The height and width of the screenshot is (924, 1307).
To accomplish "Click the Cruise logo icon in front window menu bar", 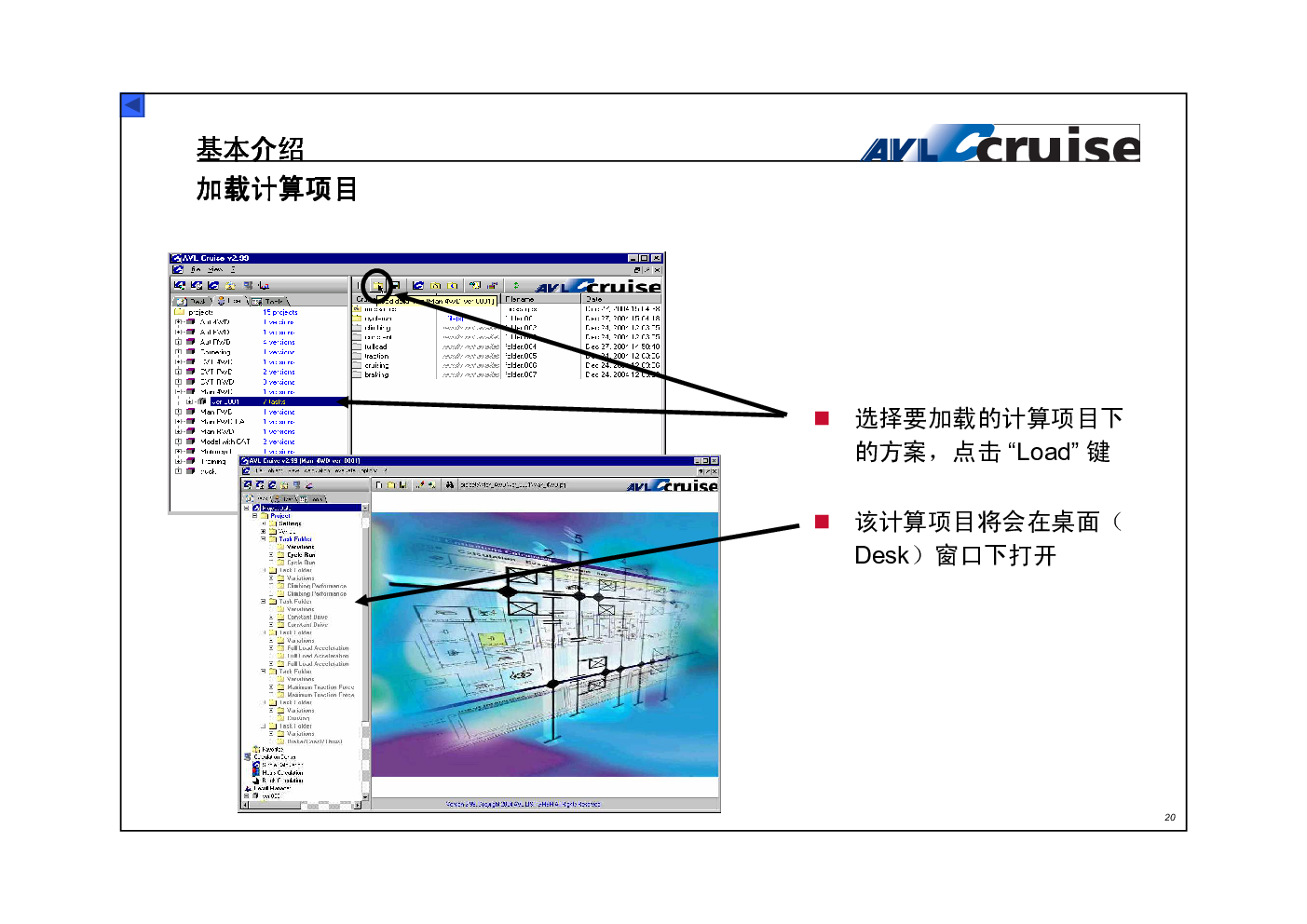I will (x=246, y=471).
